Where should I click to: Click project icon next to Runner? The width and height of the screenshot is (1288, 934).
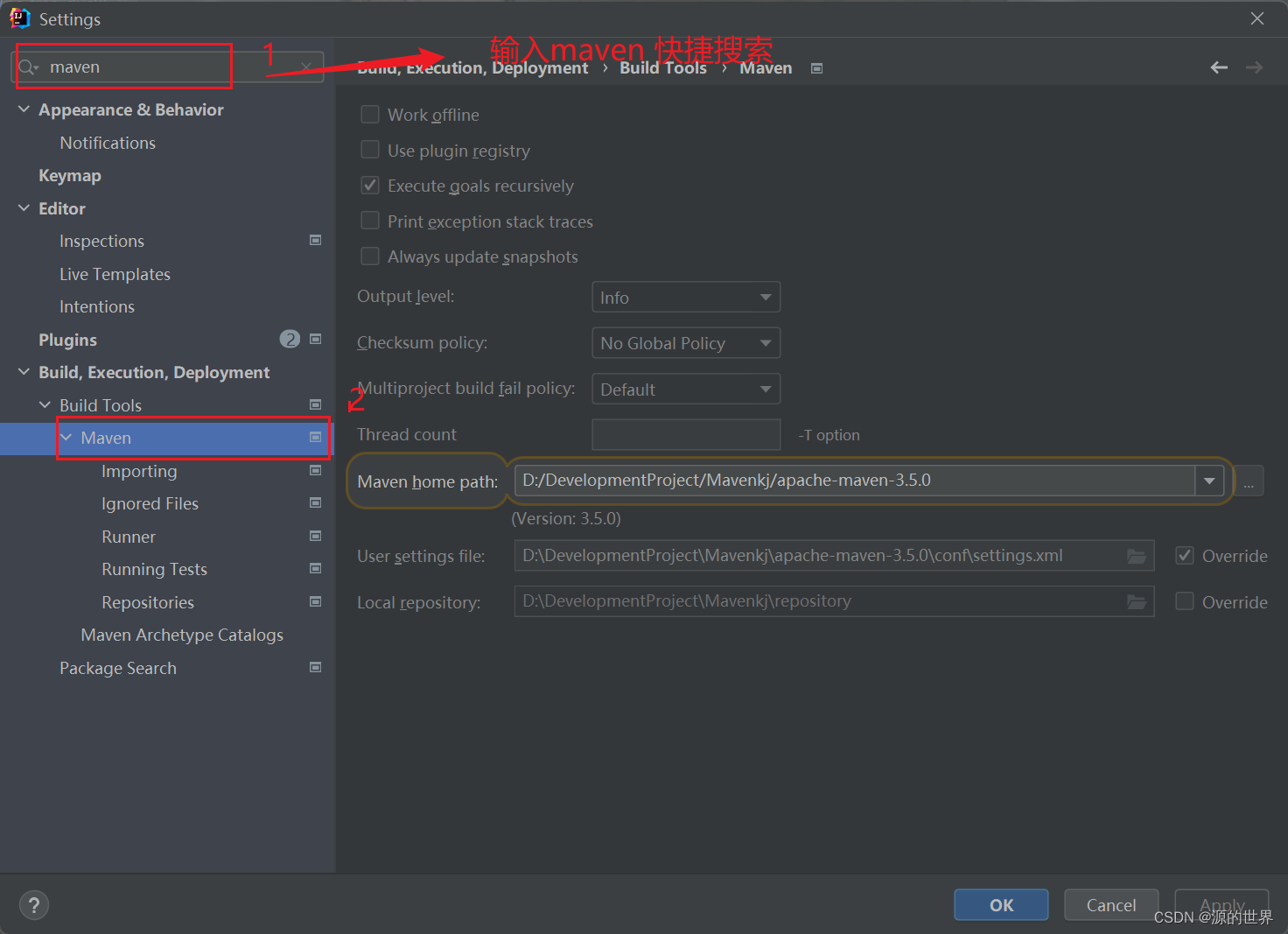[x=316, y=536]
